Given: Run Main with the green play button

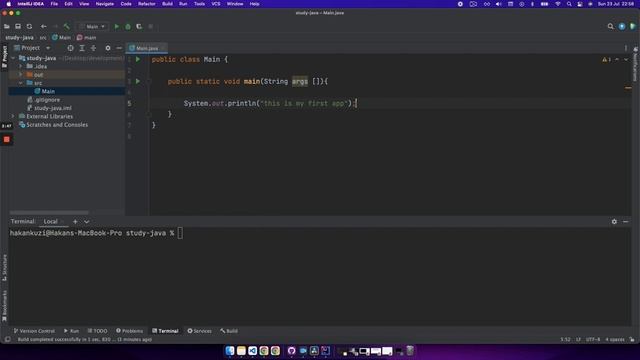Looking at the screenshot, I should coord(117,27).
